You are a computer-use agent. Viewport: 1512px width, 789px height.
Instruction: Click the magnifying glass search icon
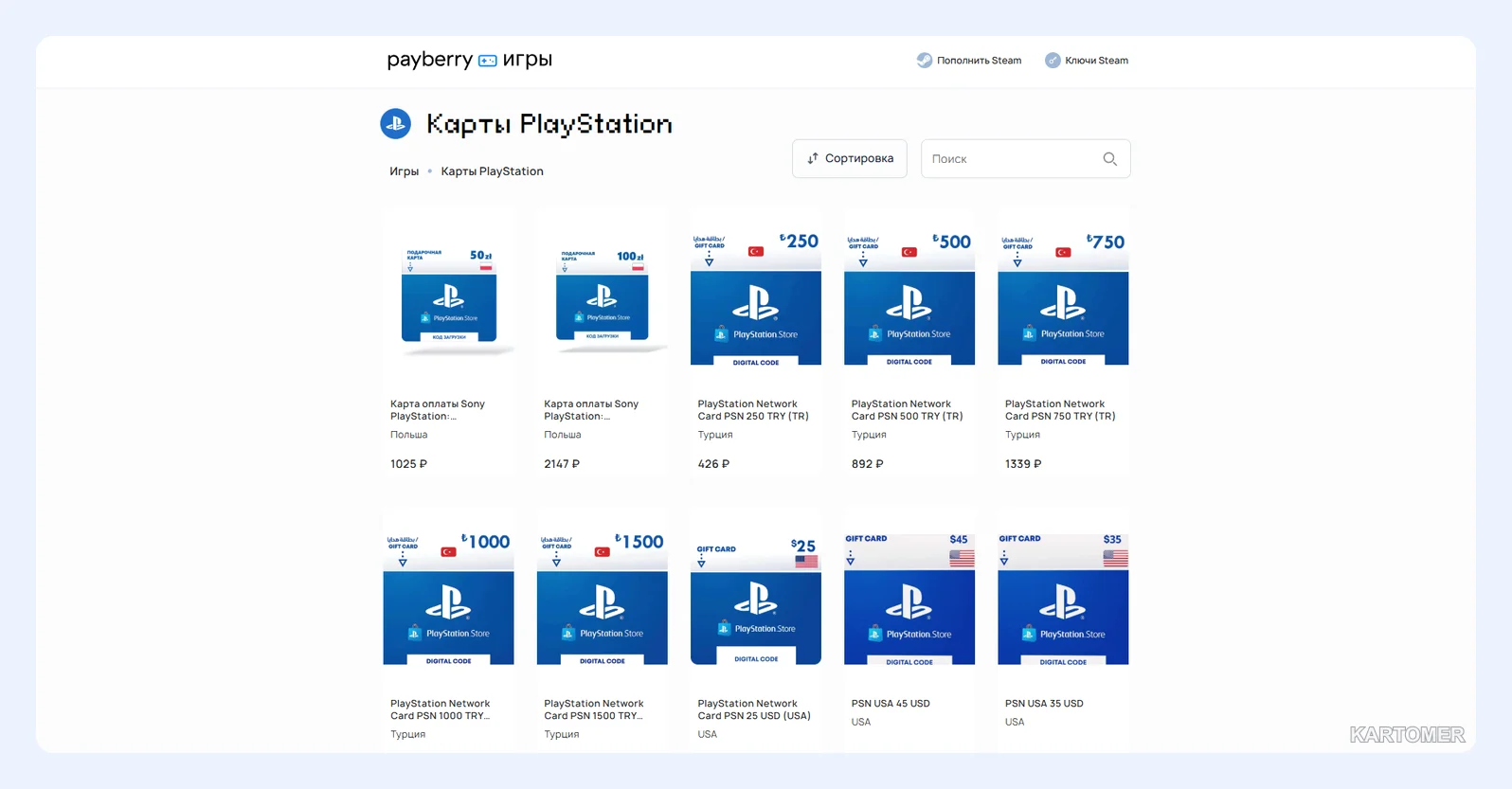1110,159
